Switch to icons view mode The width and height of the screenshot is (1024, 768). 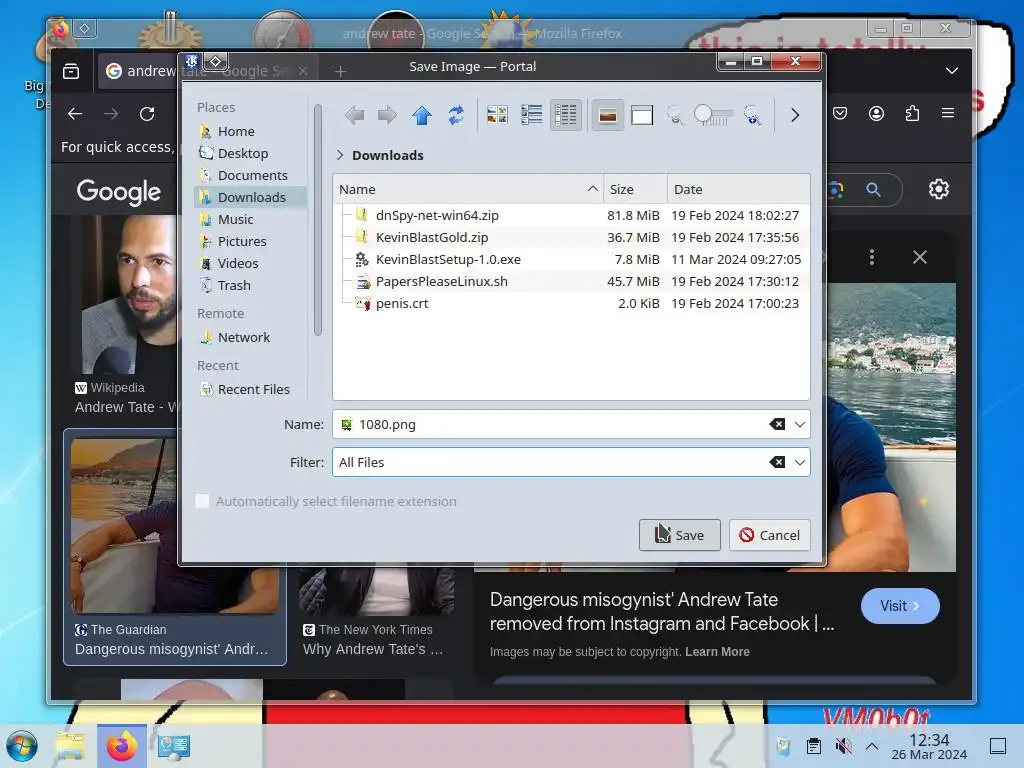coord(497,116)
